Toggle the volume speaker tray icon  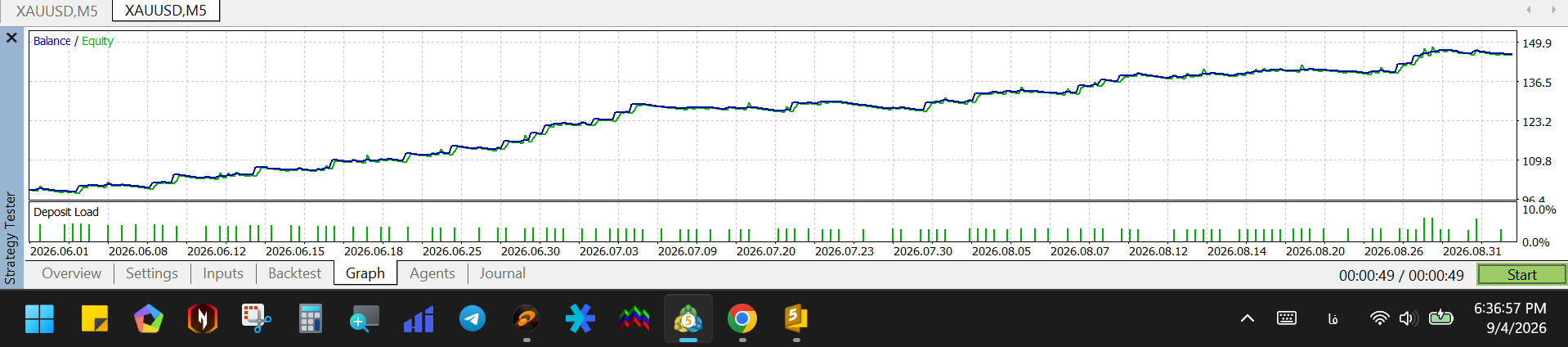pos(1408,318)
